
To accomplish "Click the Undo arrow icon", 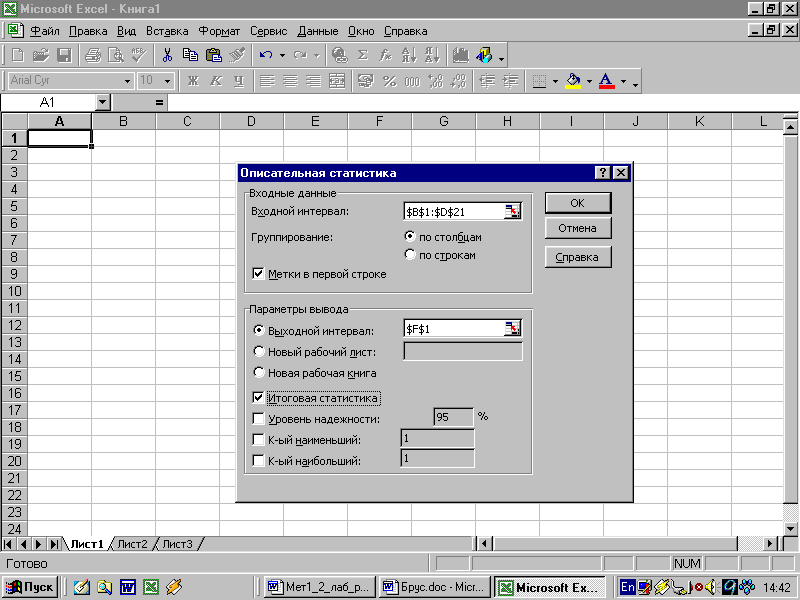I will coord(266,55).
